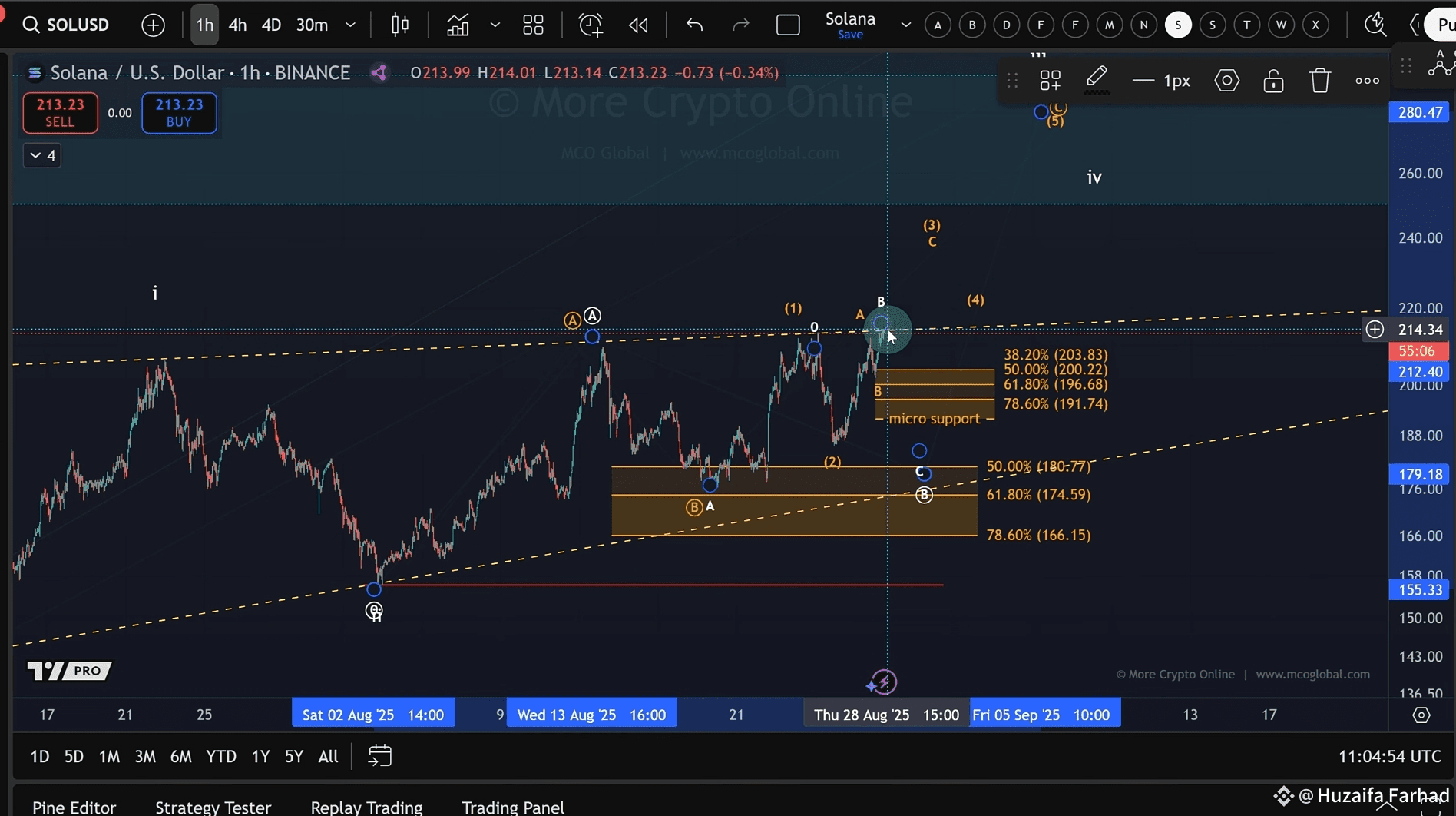
Task: Select the 1h timeframe
Action: pyautogui.click(x=205, y=25)
